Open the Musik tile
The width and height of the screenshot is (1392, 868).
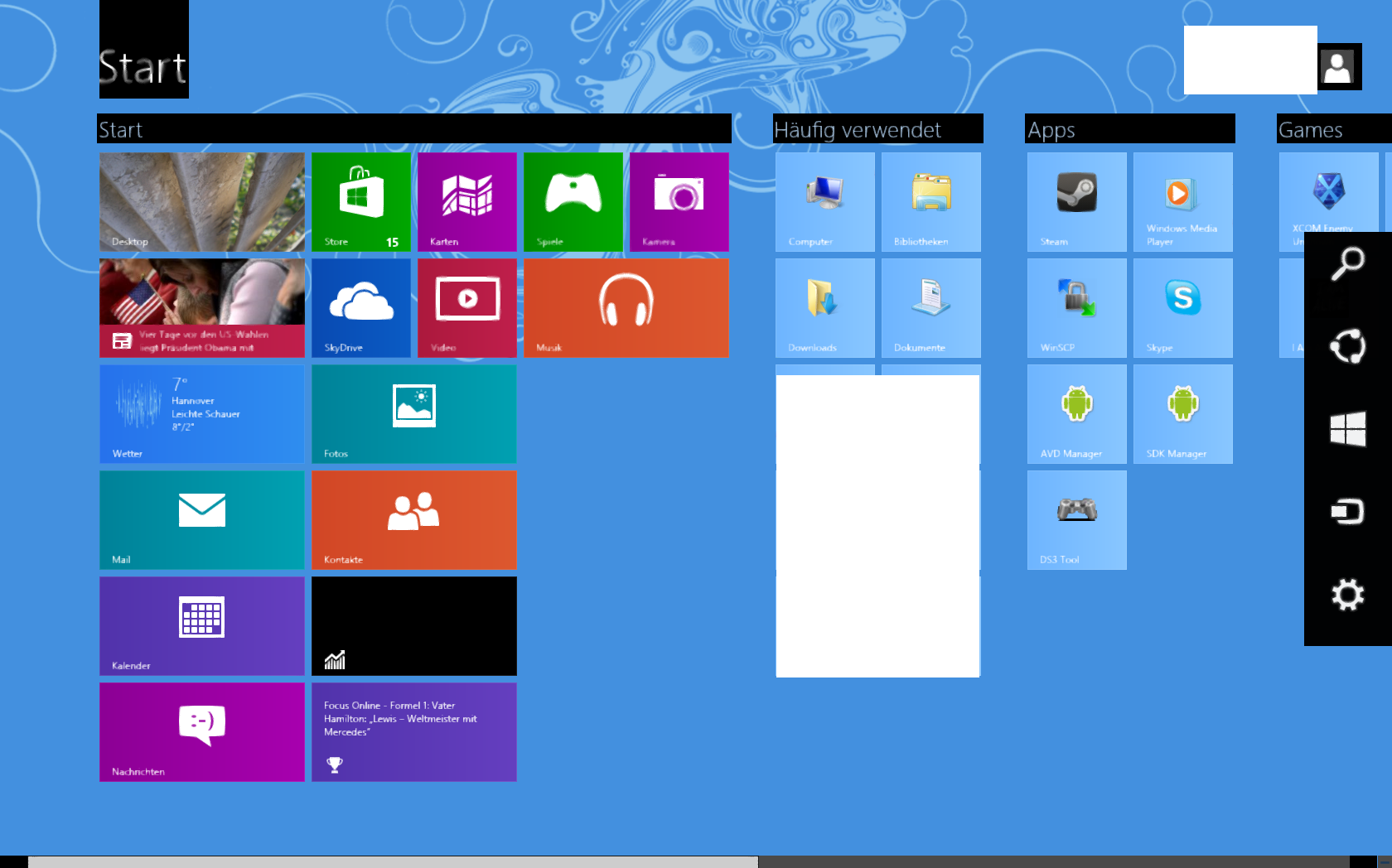tap(626, 308)
